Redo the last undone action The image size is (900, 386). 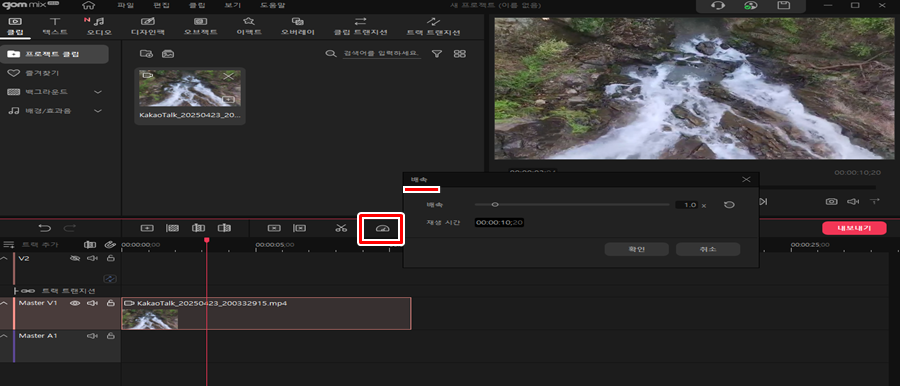(x=69, y=228)
